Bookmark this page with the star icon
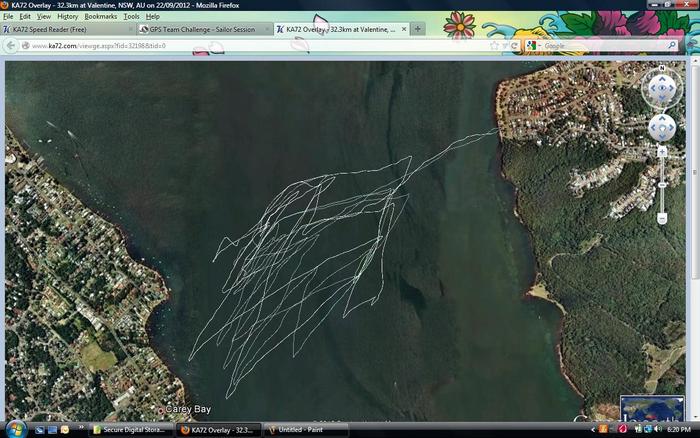The image size is (700, 438). point(494,45)
